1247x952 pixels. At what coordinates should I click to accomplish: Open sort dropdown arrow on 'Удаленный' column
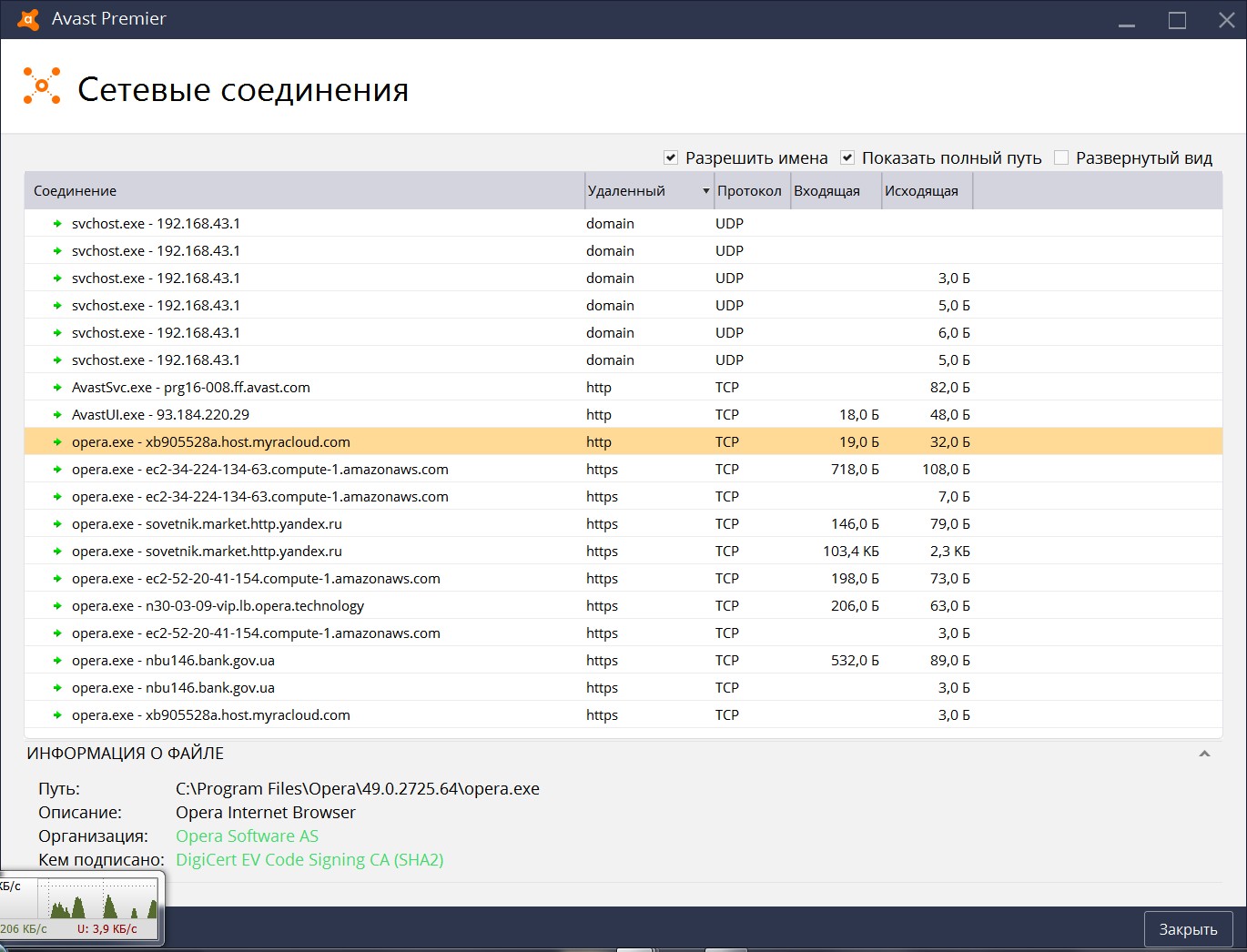pyautogui.click(x=705, y=191)
